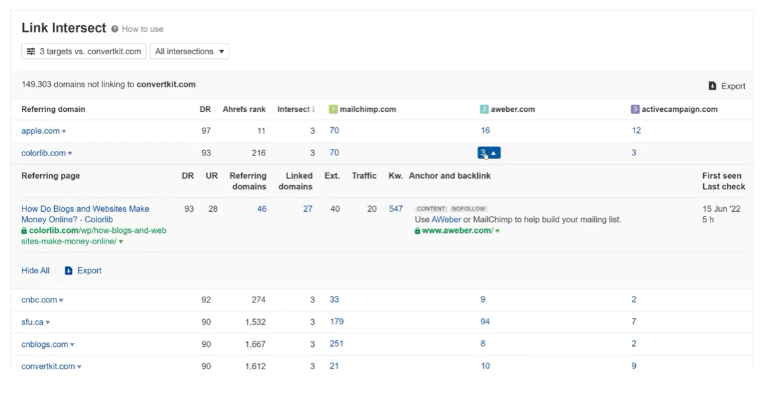Sort by the Ahrefs rank column header
769x393 pixels.
pos(244,109)
